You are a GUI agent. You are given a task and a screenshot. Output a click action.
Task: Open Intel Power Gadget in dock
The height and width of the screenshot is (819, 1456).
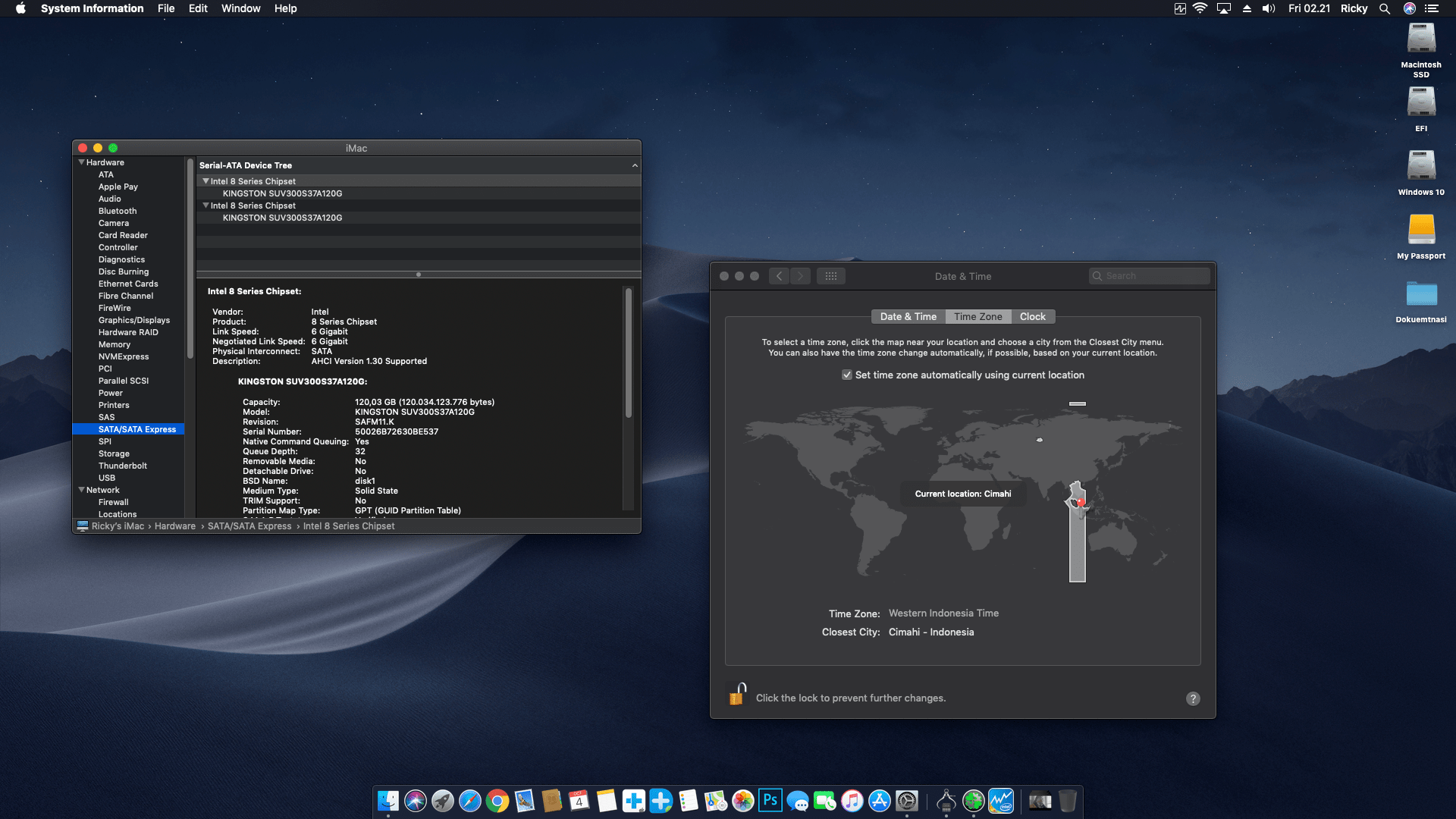1001,801
